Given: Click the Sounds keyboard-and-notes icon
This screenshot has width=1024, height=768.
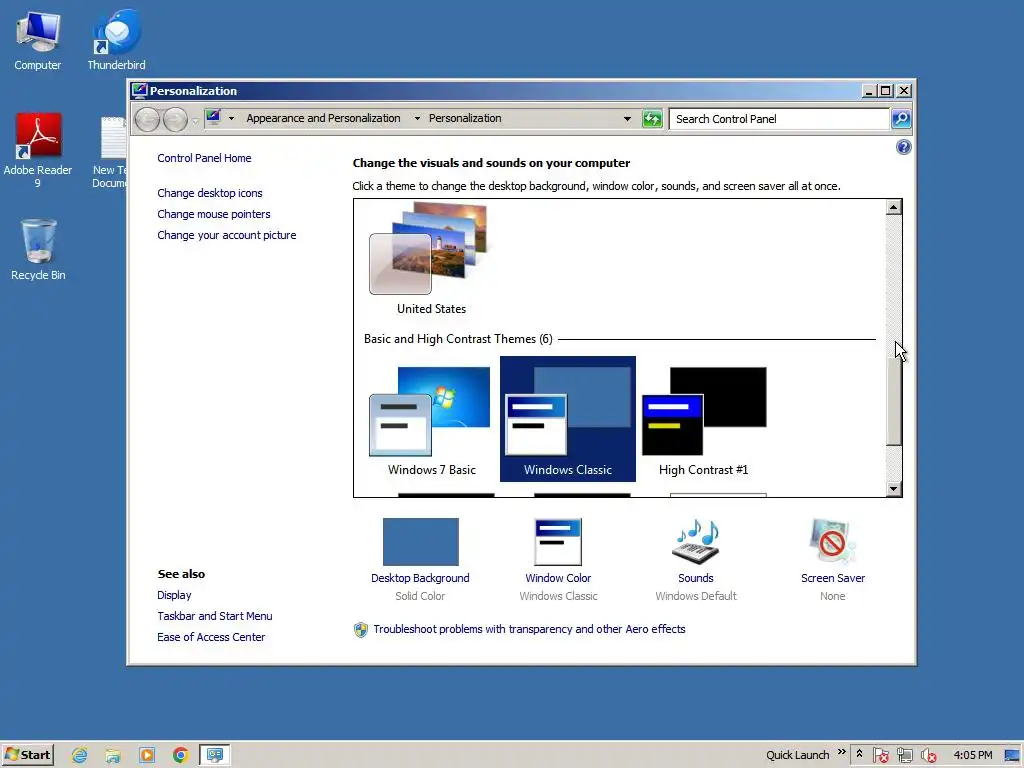Looking at the screenshot, I should coord(696,541).
